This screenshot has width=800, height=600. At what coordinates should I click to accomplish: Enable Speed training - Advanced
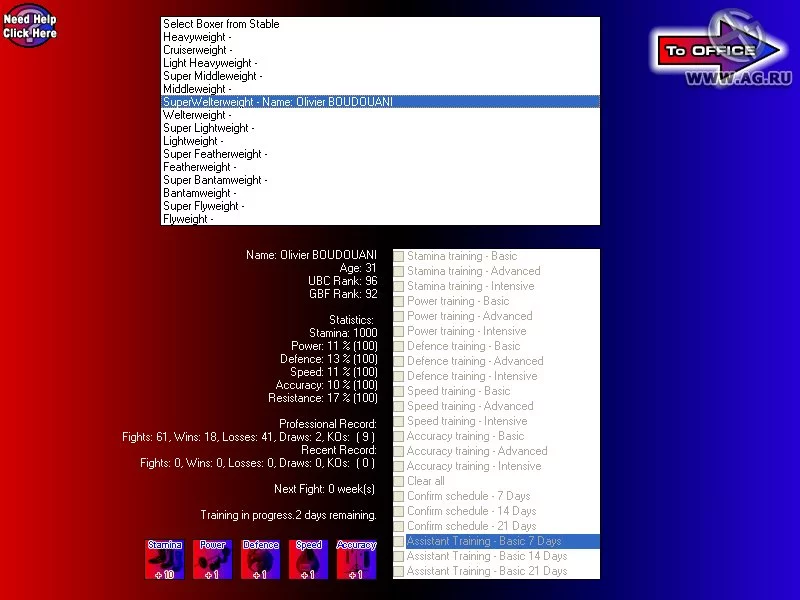(x=399, y=406)
